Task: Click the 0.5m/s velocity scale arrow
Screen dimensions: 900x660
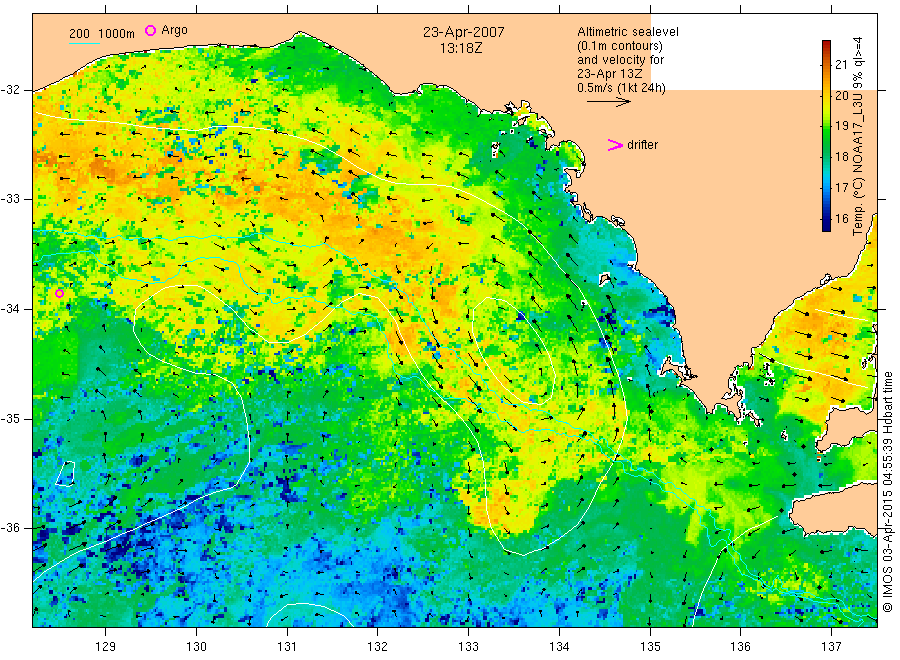Action: 608,102
